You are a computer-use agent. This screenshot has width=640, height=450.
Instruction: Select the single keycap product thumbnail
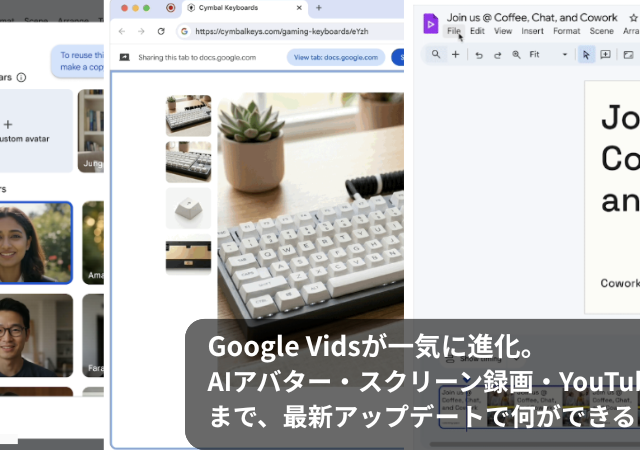[x=188, y=208]
